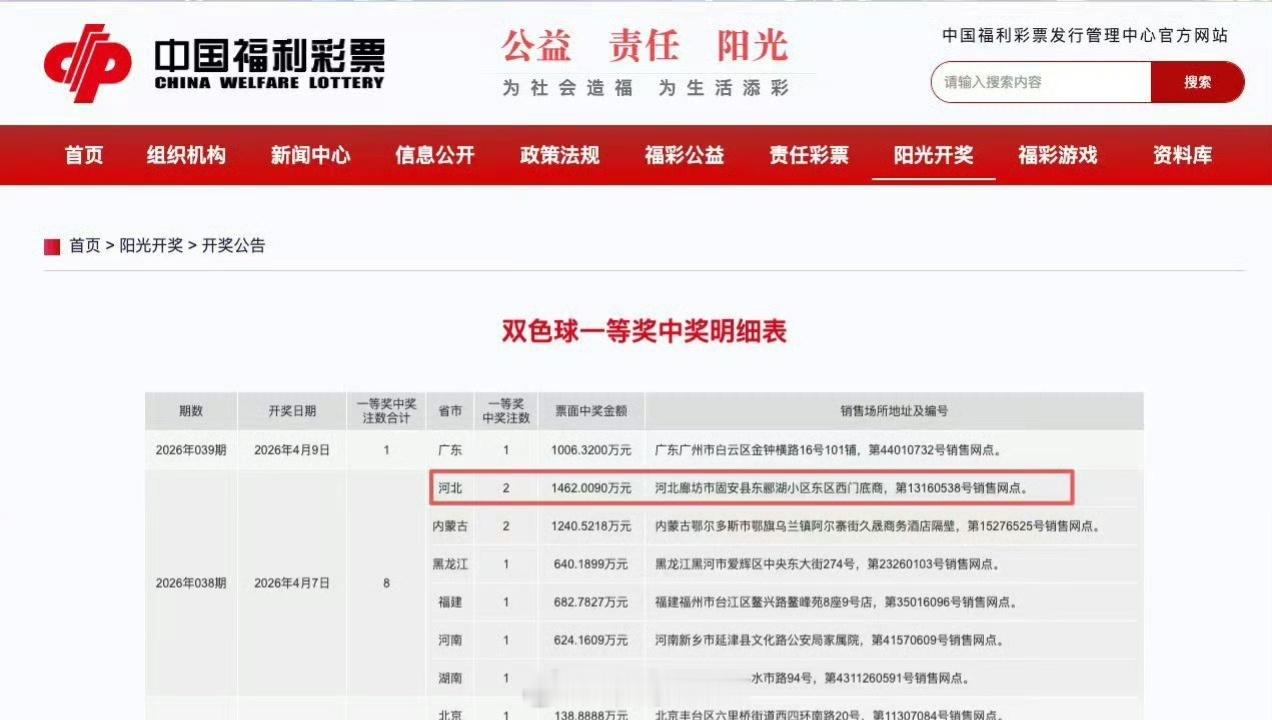This screenshot has height=720, width=1272.
Task: Click the 搜索 search button
Action: 1197,82
